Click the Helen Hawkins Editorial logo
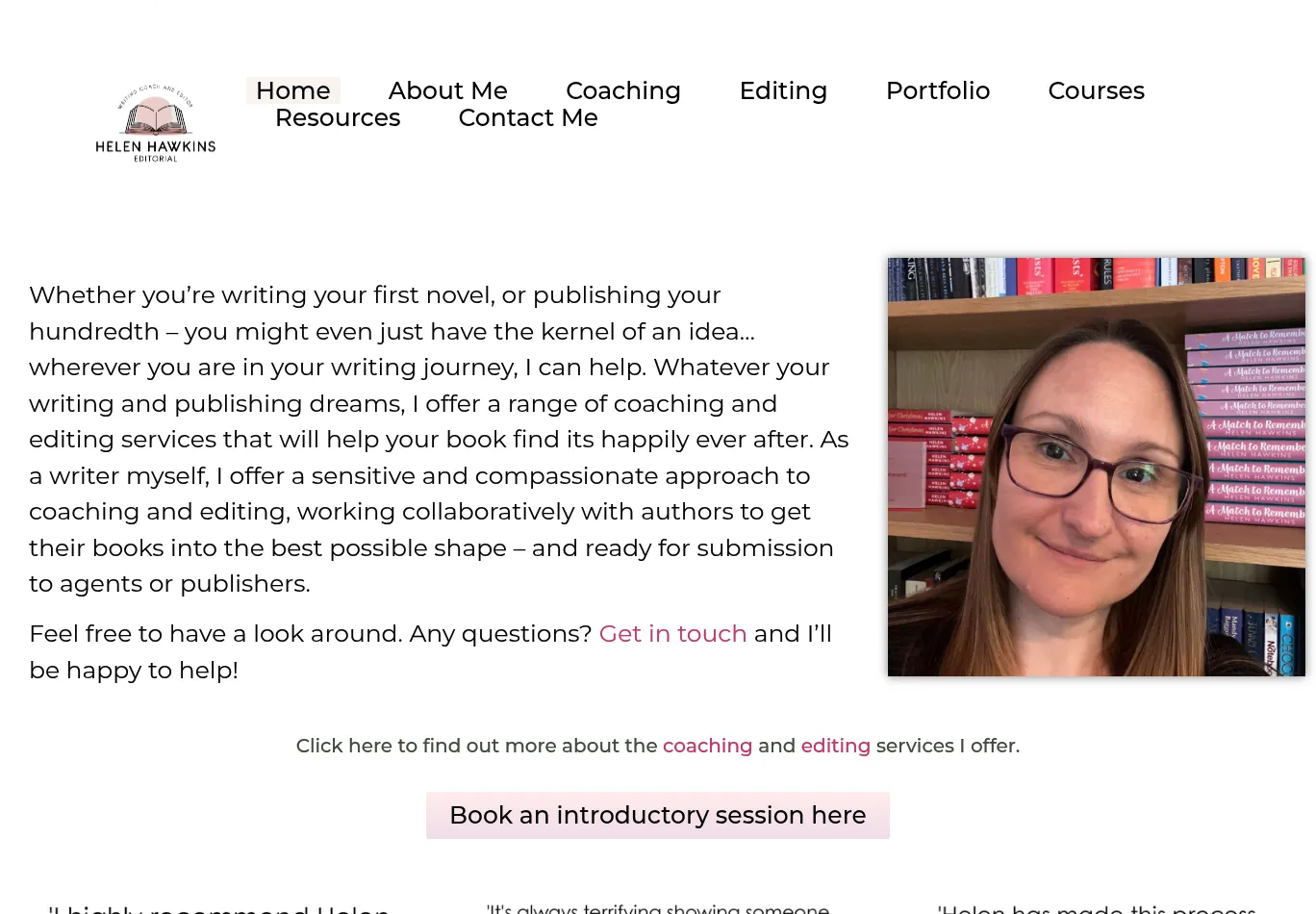The width and height of the screenshot is (1316, 914). pos(156,122)
